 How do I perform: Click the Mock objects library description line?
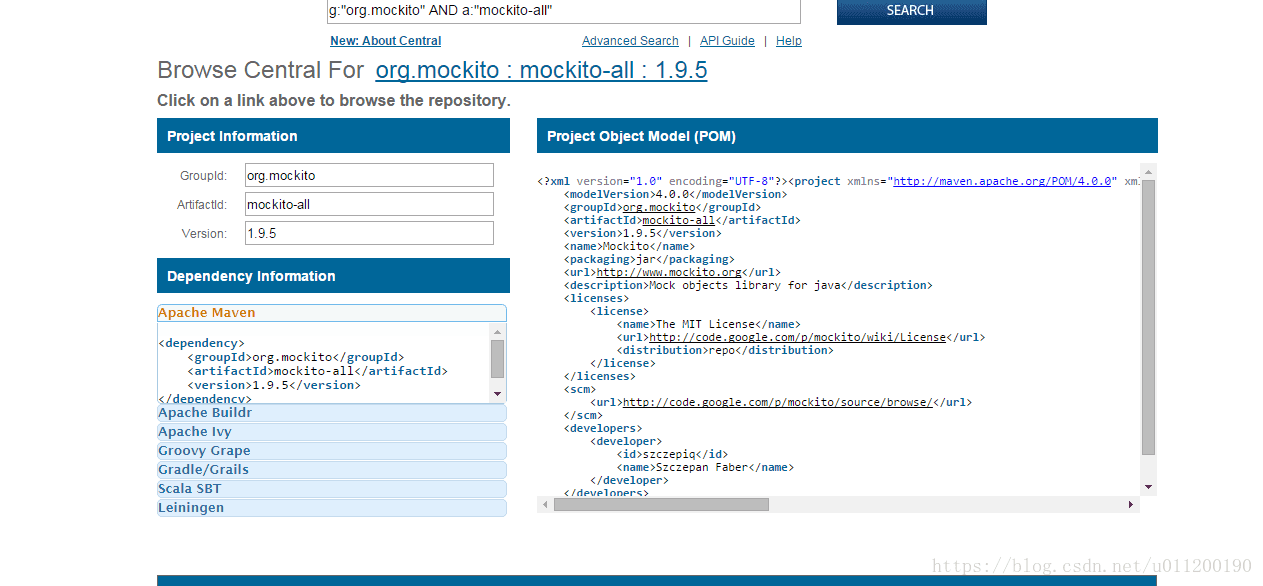748,285
